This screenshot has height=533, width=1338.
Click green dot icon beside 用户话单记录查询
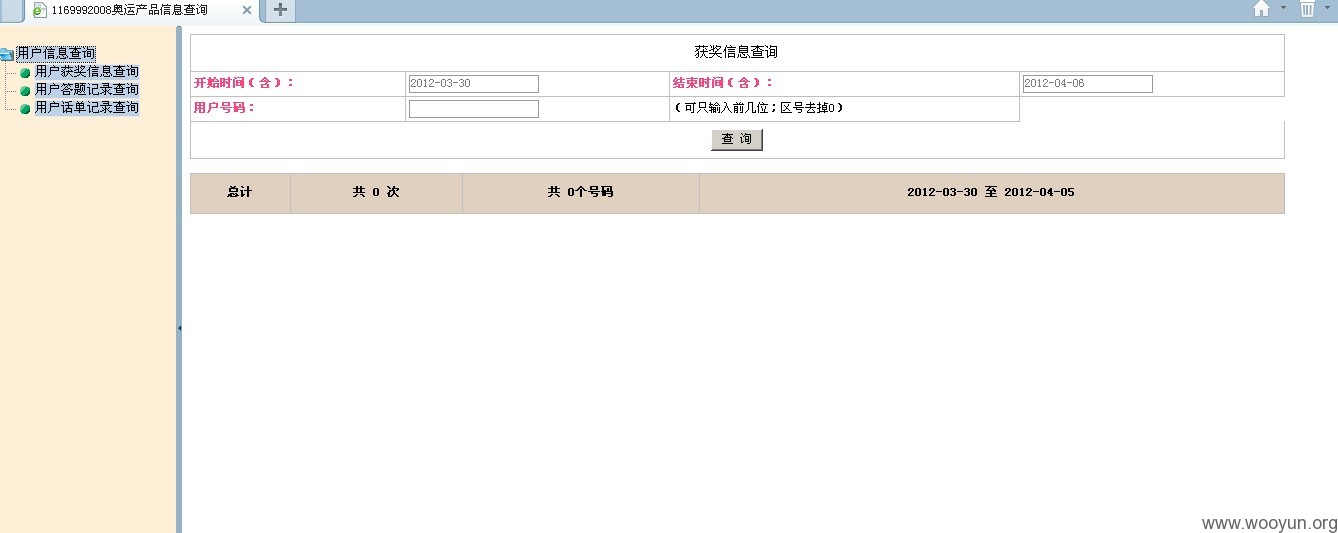(x=25, y=109)
